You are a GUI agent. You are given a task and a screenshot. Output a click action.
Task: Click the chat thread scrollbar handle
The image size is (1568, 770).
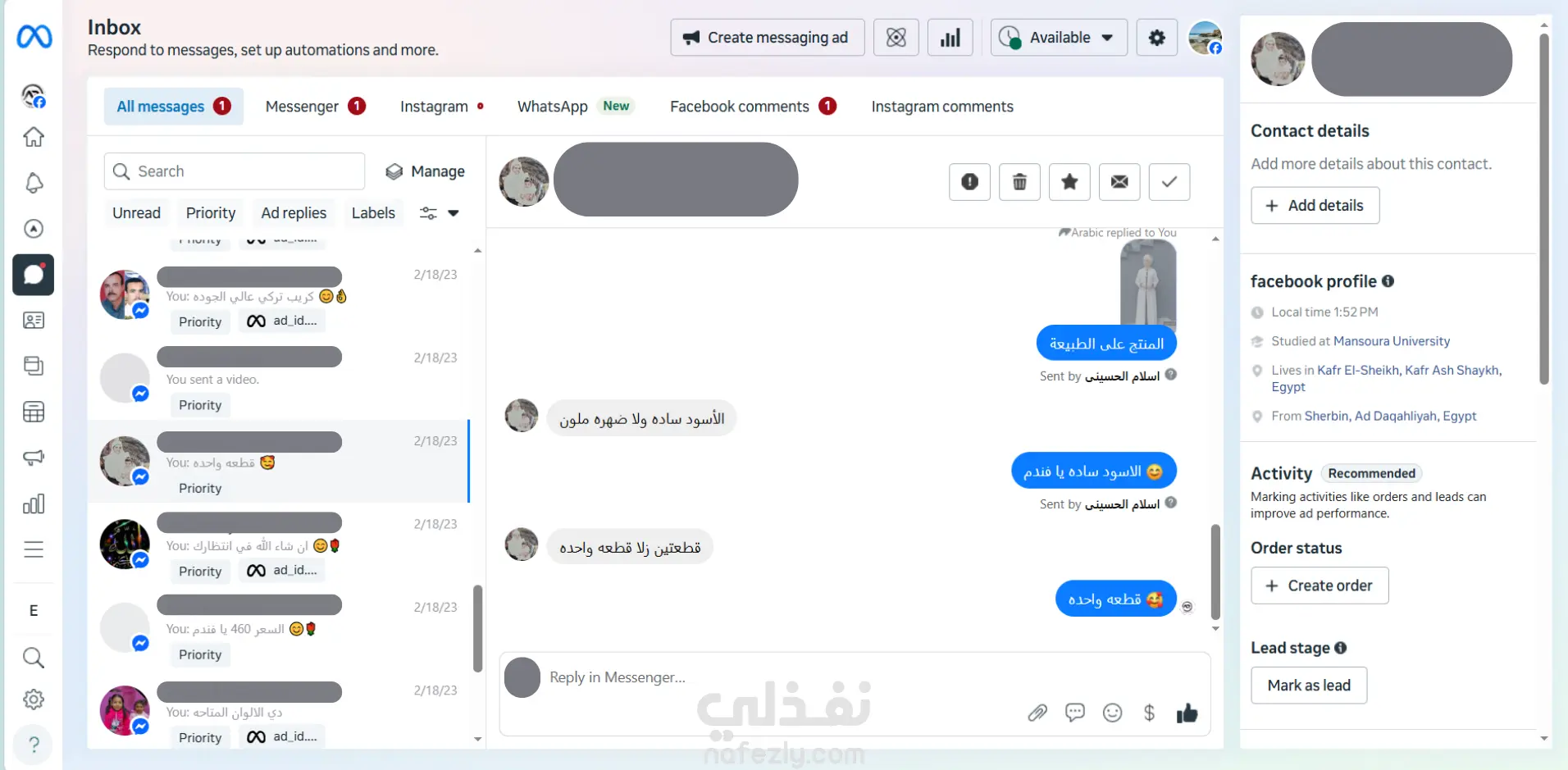tap(1215, 572)
